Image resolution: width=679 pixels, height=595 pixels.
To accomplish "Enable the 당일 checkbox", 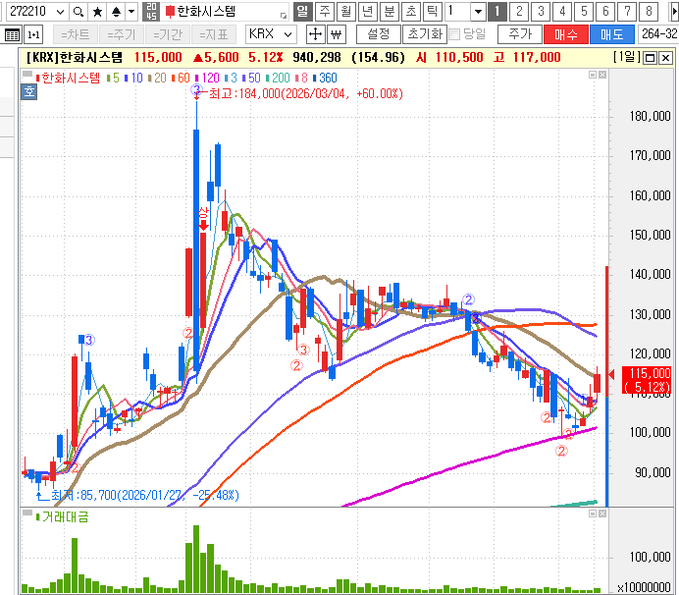I will (454, 35).
